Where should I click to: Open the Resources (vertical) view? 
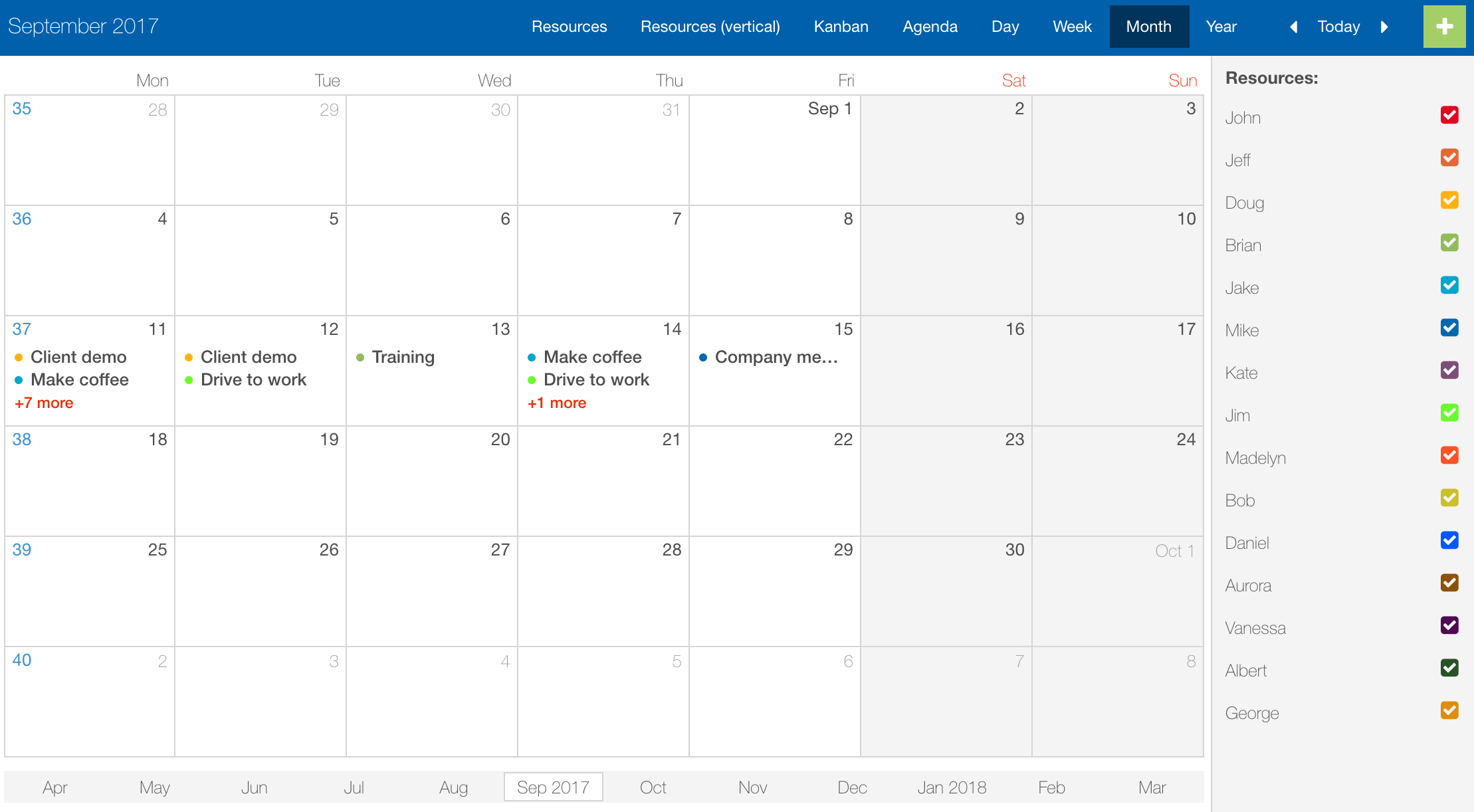tap(710, 27)
